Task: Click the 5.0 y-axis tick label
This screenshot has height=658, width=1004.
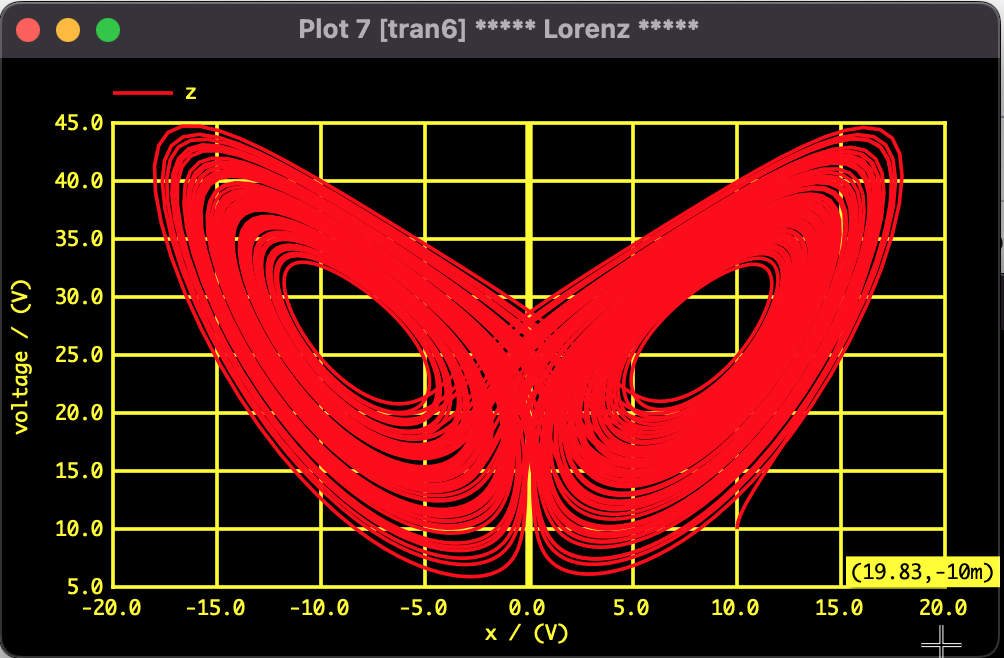Action: tap(87, 586)
